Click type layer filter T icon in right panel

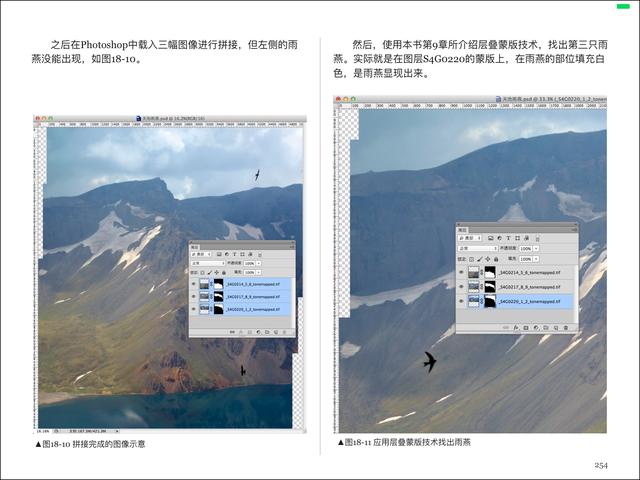pyautogui.click(x=507, y=238)
